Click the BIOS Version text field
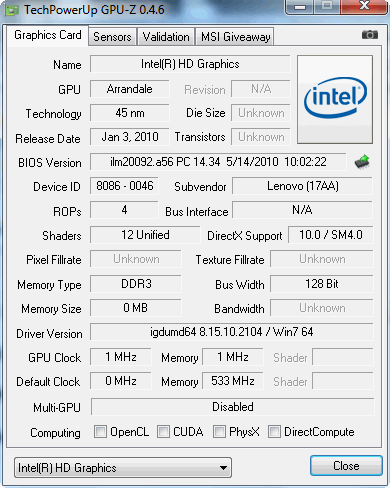Image resolution: width=390 pixels, height=488 pixels. pyautogui.click(x=218, y=162)
